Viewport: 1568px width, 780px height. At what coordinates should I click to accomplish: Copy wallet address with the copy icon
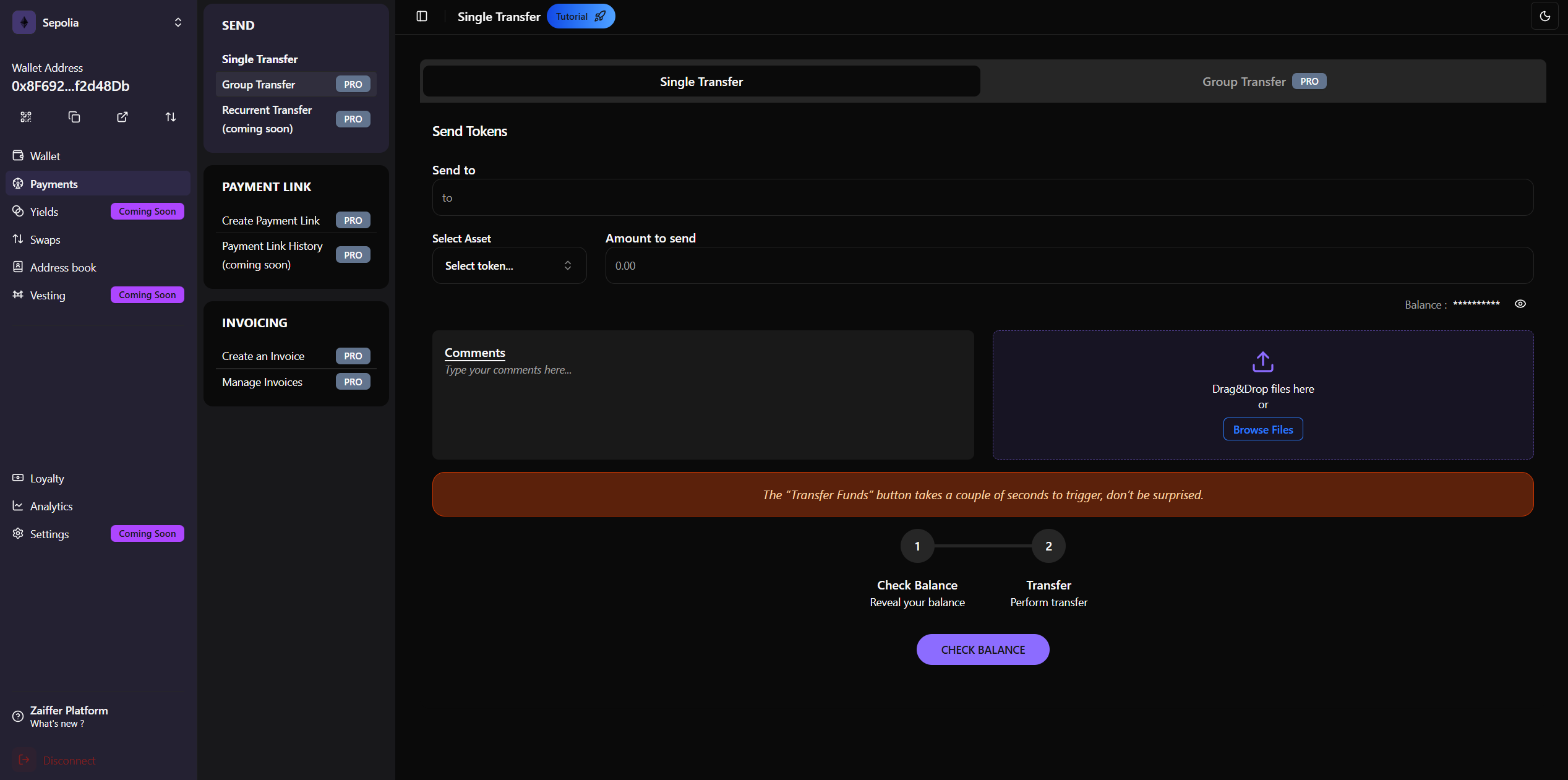(x=74, y=117)
